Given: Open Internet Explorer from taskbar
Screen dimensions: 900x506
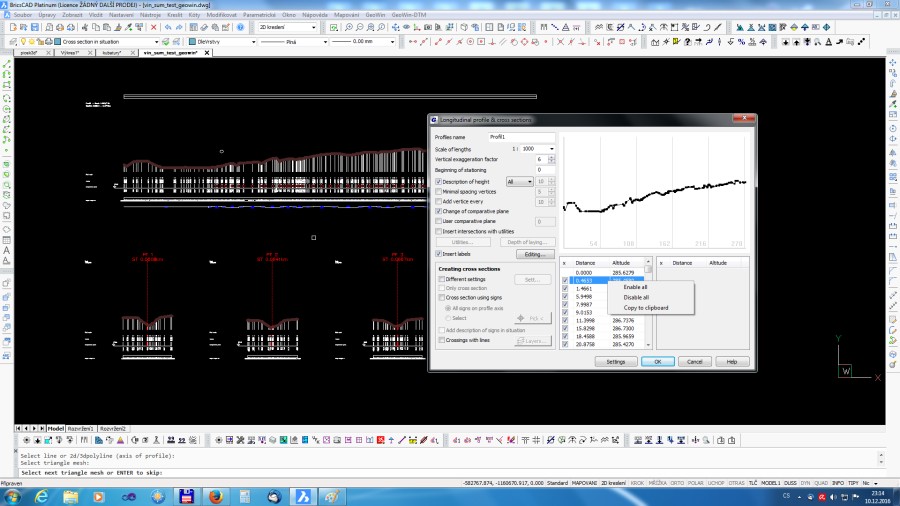Looking at the screenshot, I should pyautogui.click(x=41, y=496).
